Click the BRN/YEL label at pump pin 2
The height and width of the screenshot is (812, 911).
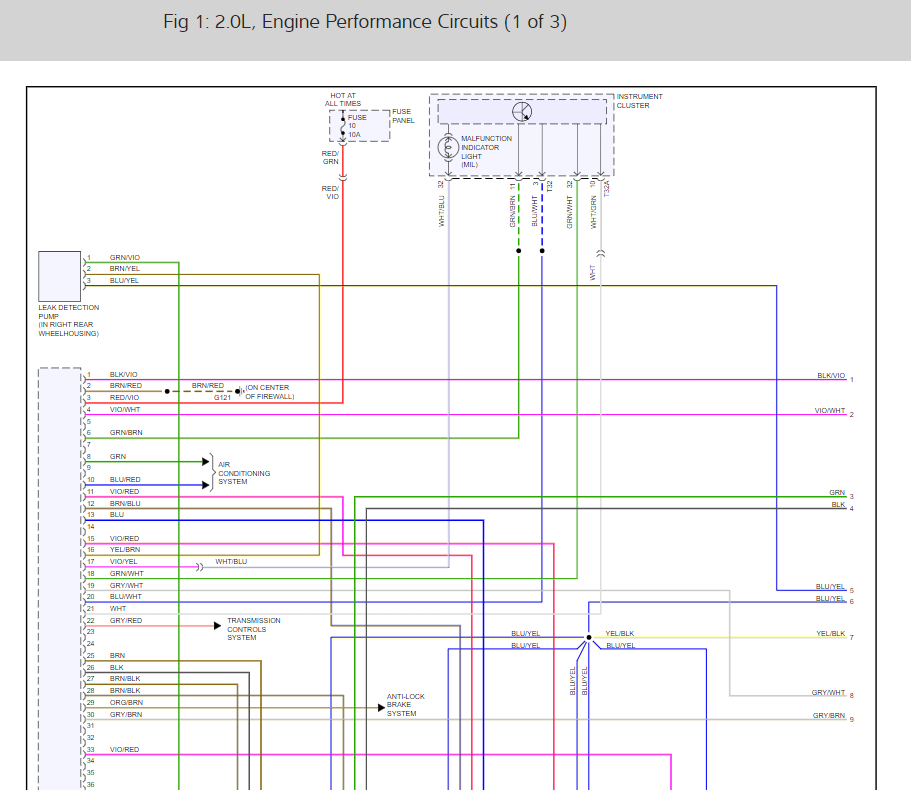[125, 268]
